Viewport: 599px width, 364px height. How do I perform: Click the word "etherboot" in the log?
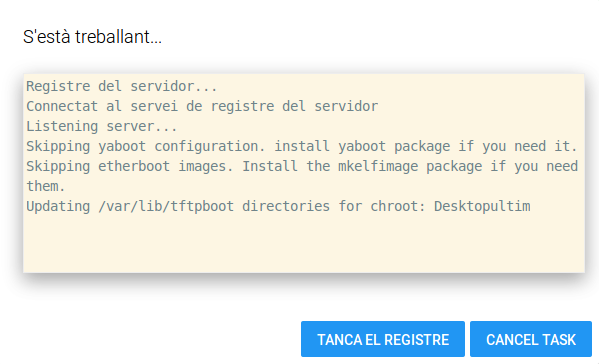[x=134, y=166]
